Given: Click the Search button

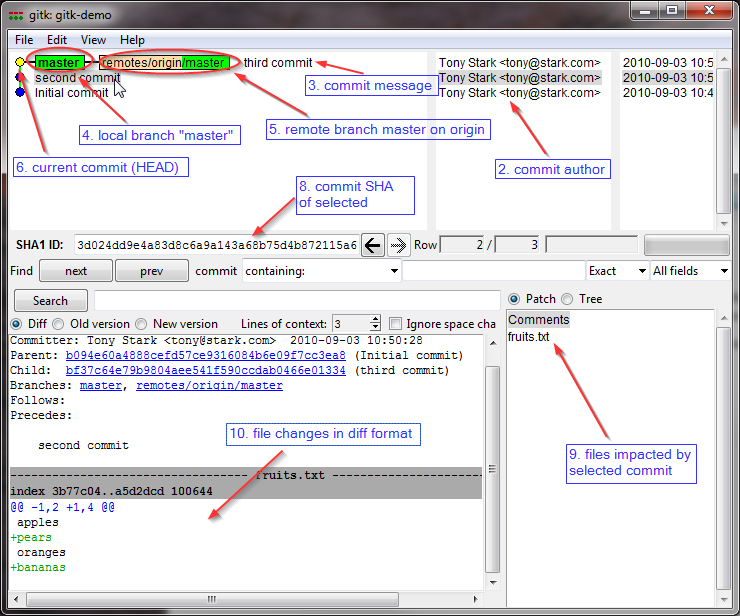Looking at the screenshot, I should click(50, 300).
